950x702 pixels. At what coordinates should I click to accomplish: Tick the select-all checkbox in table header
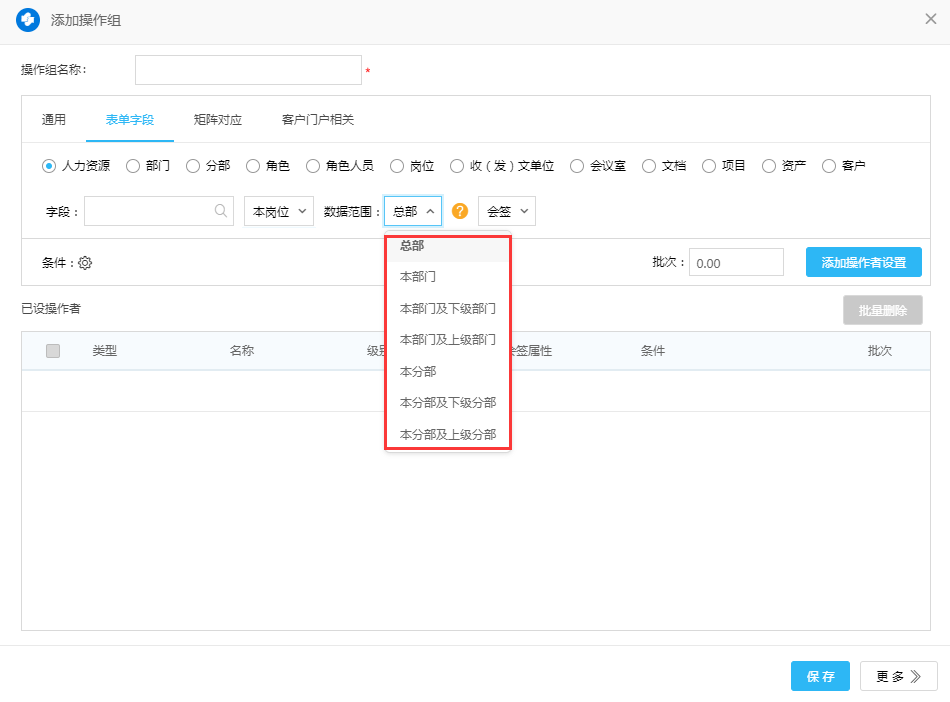click(x=53, y=351)
